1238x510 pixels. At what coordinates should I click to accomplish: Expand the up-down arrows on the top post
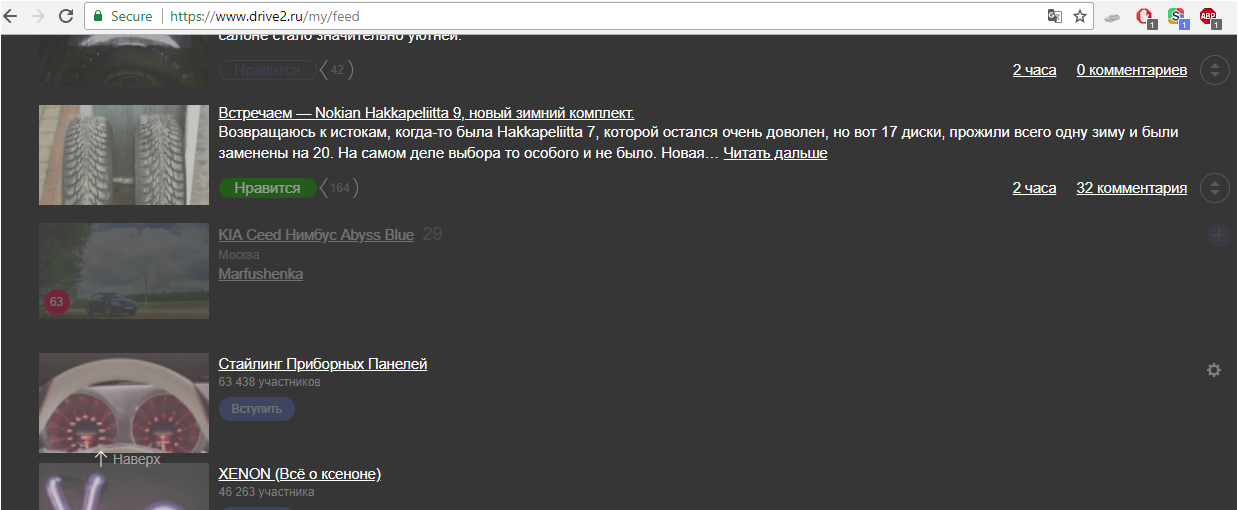point(1214,70)
